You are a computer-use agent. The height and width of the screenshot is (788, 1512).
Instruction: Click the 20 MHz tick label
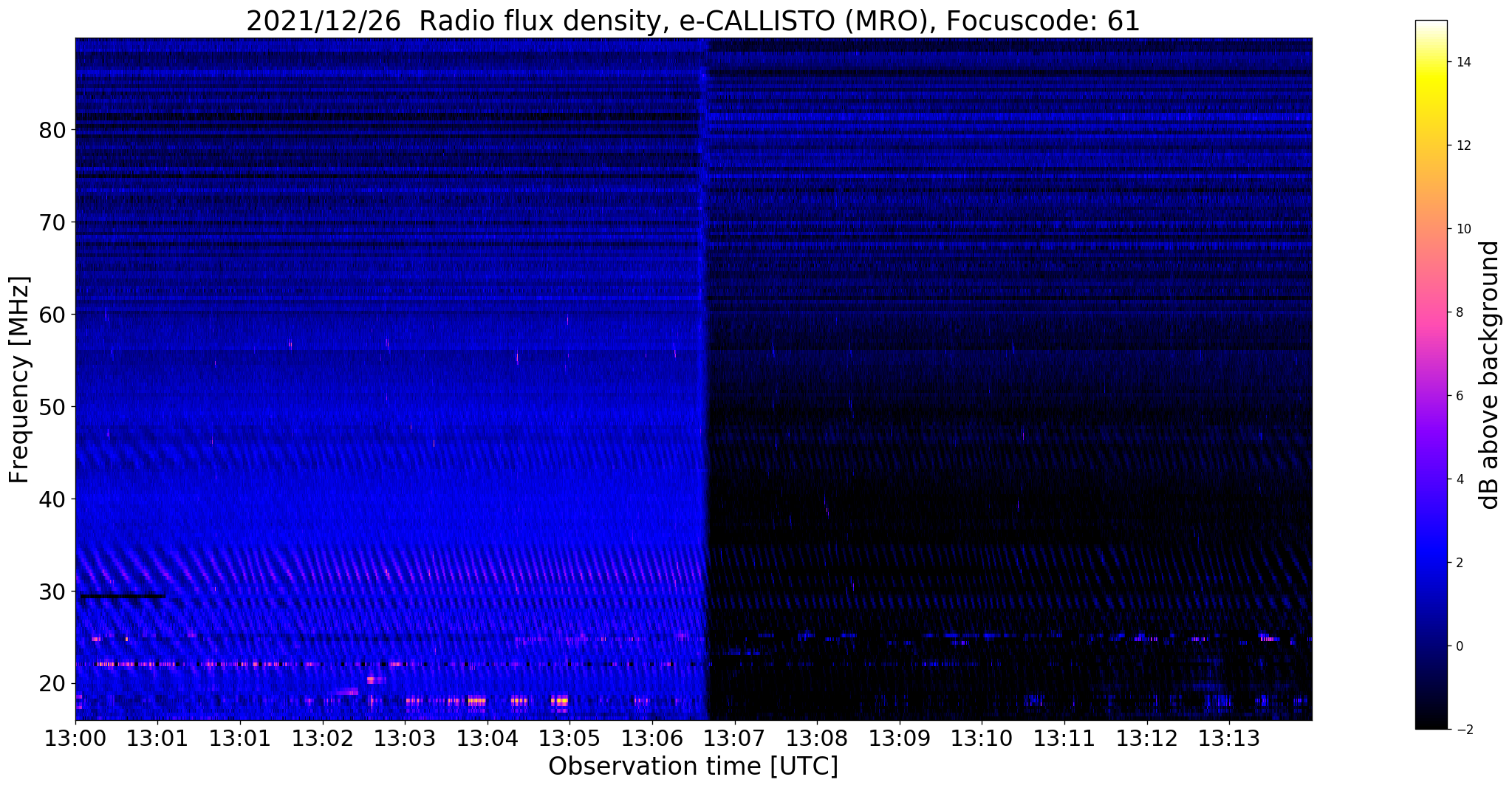[52, 684]
